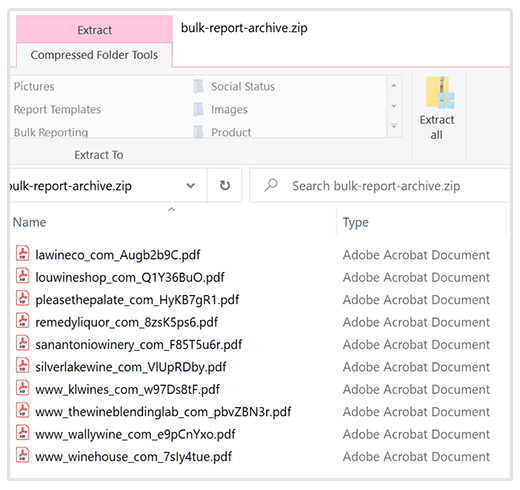This screenshot has height=490, width=520.
Task: Select file name louwineshop_com_Q1Y36BuO.pdf
Action: (x=130, y=277)
